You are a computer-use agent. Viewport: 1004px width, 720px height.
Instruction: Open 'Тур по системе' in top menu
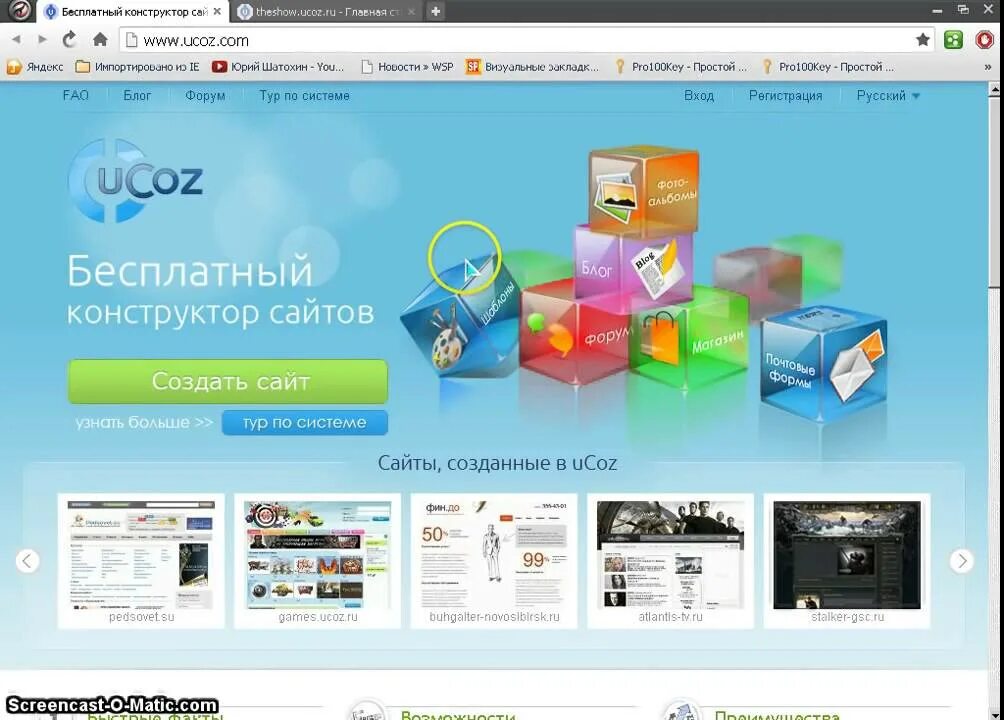tap(304, 95)
